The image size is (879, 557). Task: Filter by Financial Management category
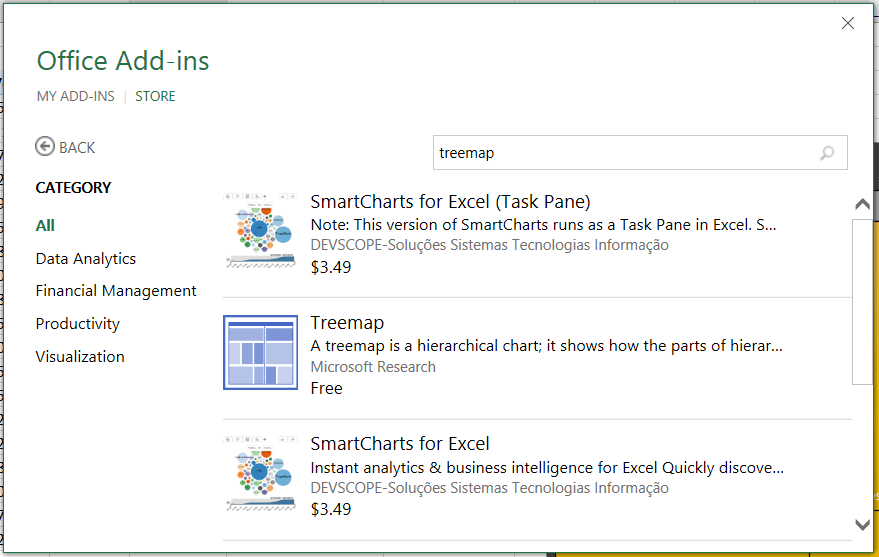[116, 291]
